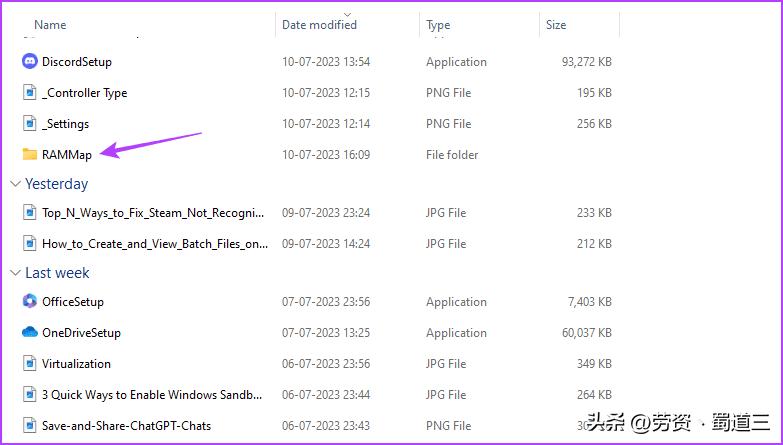Click the File folder type of RAMMap
The image size is (783, 445).
(452, 155)
